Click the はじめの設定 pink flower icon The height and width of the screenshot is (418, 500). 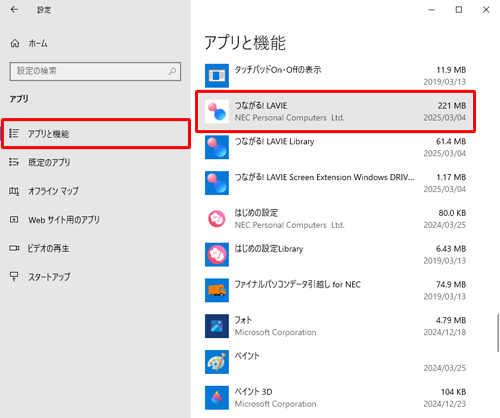(217, 219)
